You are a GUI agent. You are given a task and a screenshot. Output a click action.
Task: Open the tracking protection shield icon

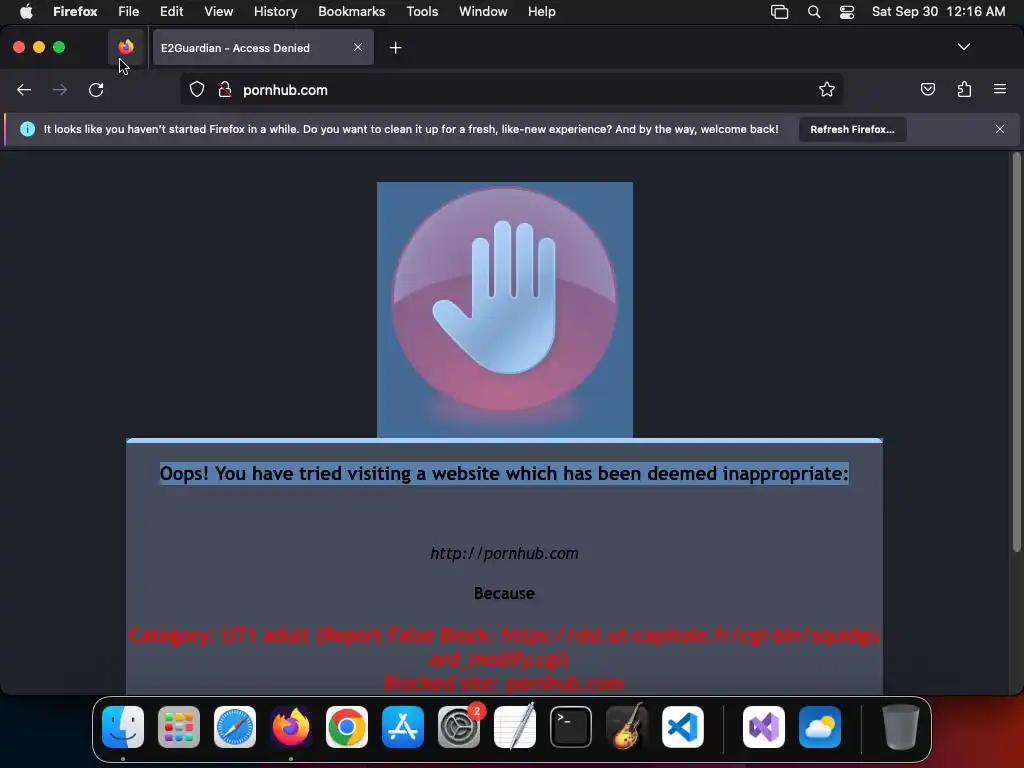point(197,89)
